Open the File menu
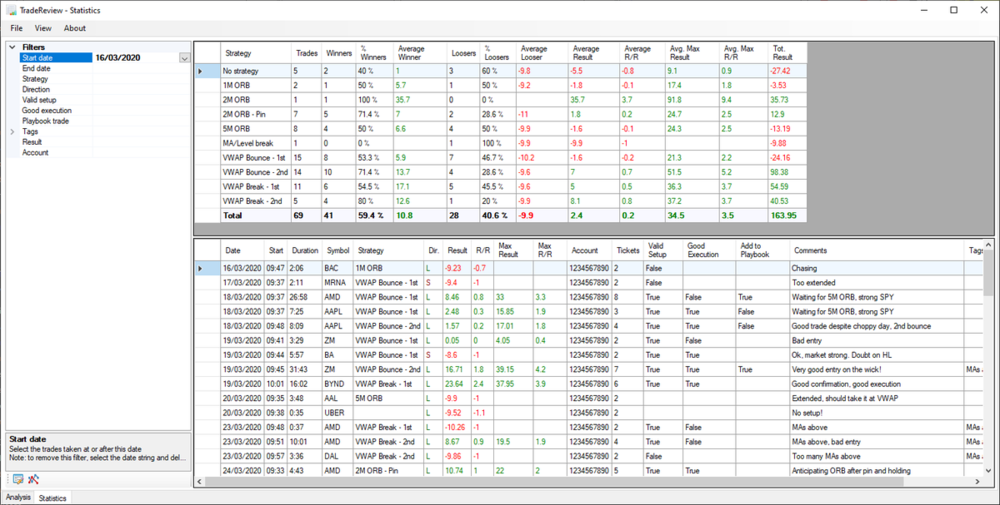 tap(16, 28)
